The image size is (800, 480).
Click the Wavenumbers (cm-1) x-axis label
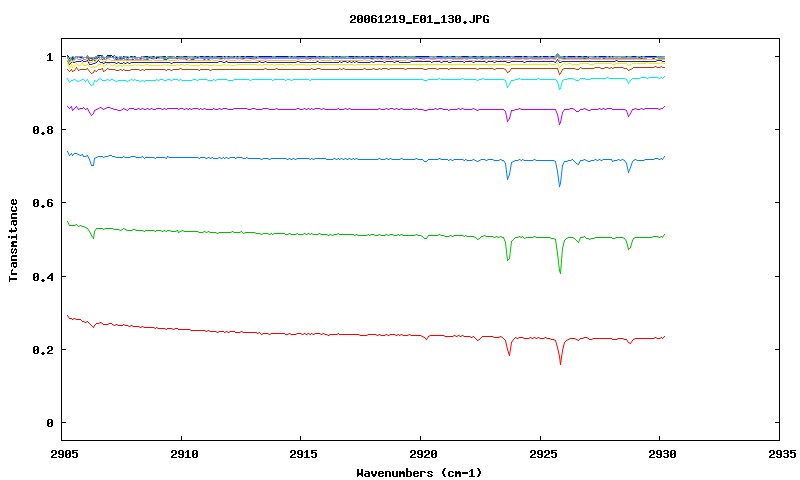[x=419, y=473]
